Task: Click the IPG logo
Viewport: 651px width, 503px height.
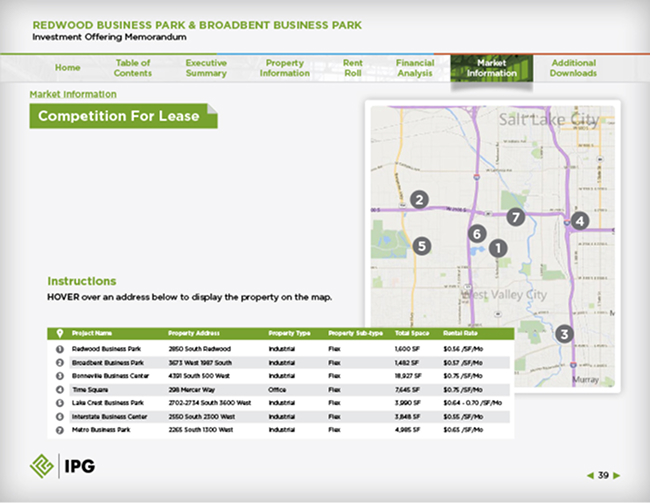Action: [x=63, y=466]
